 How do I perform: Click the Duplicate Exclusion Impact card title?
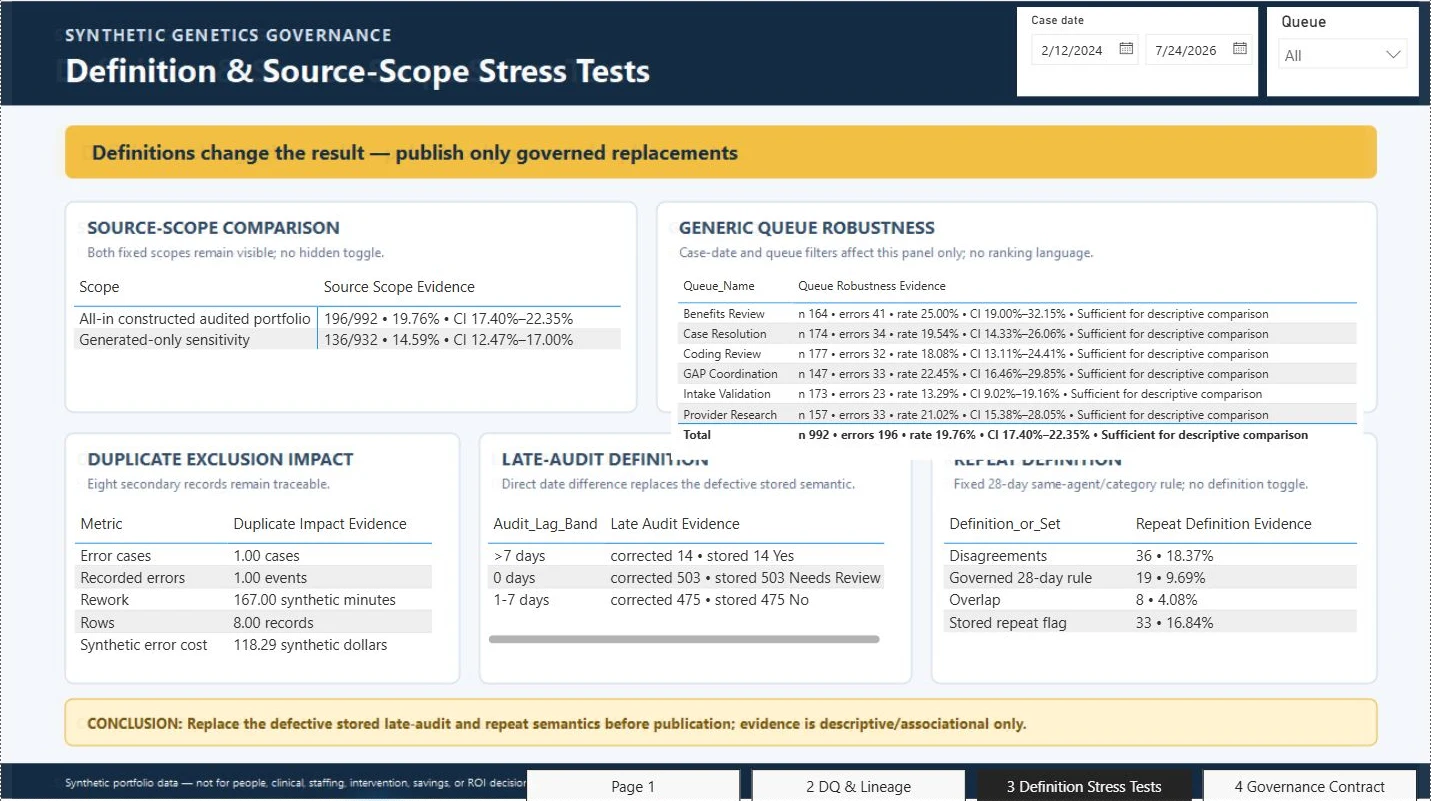click(x=220, y=460)
